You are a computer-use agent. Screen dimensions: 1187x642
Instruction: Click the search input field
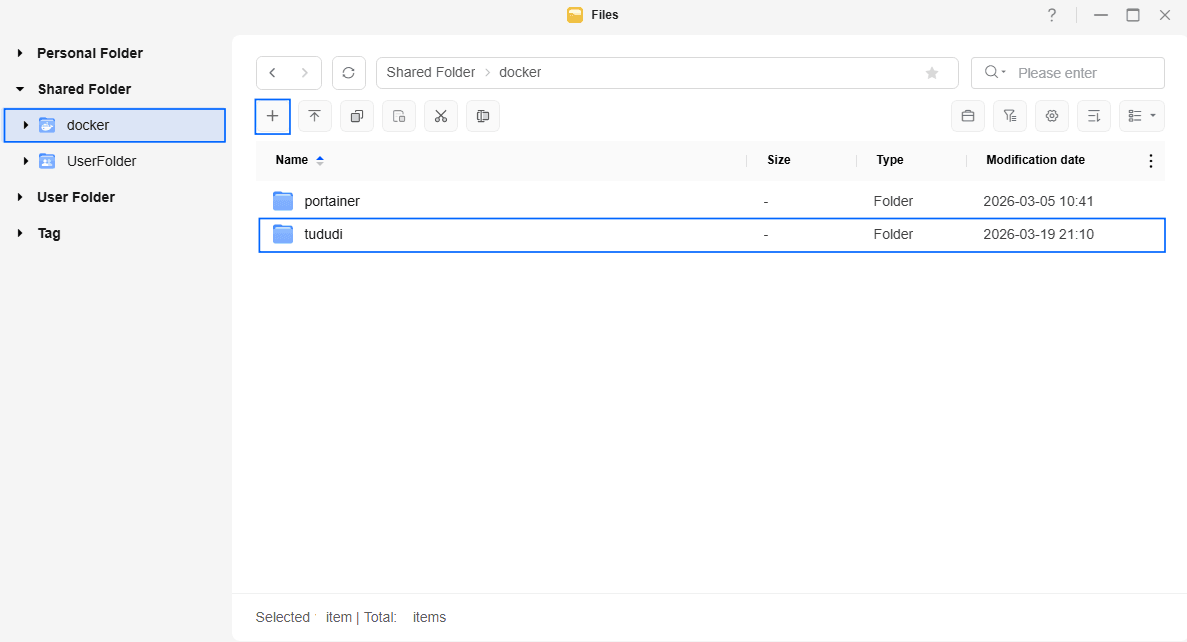[1085, 73]
